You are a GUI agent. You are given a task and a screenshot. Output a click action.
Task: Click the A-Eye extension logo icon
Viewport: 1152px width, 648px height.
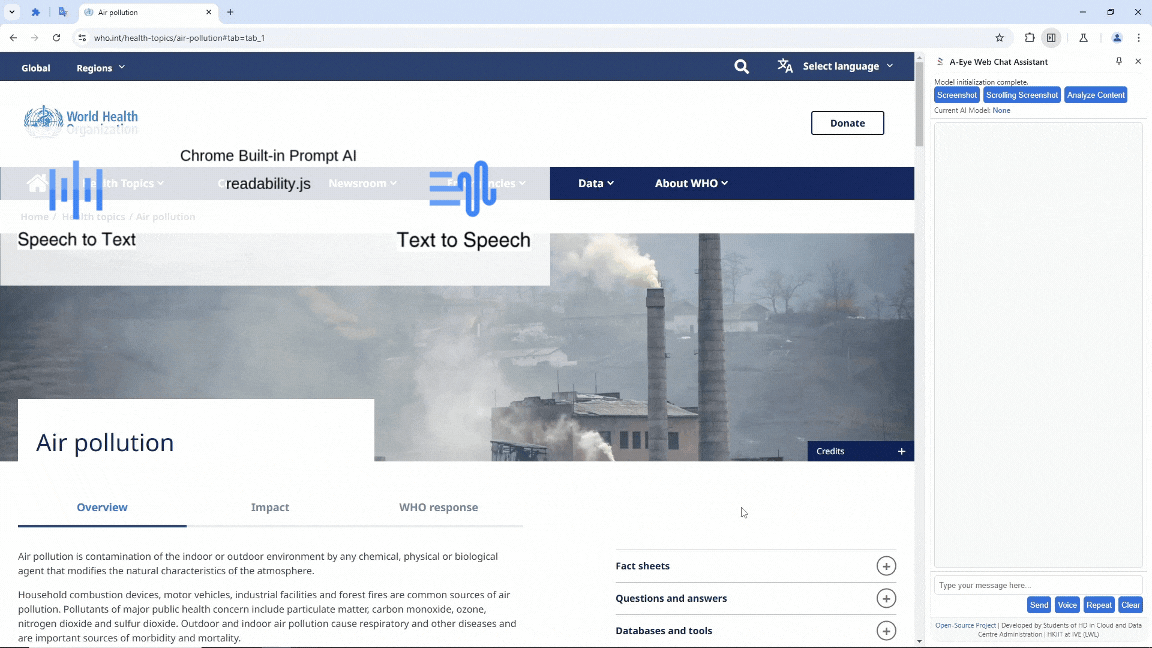coord(940,62)
